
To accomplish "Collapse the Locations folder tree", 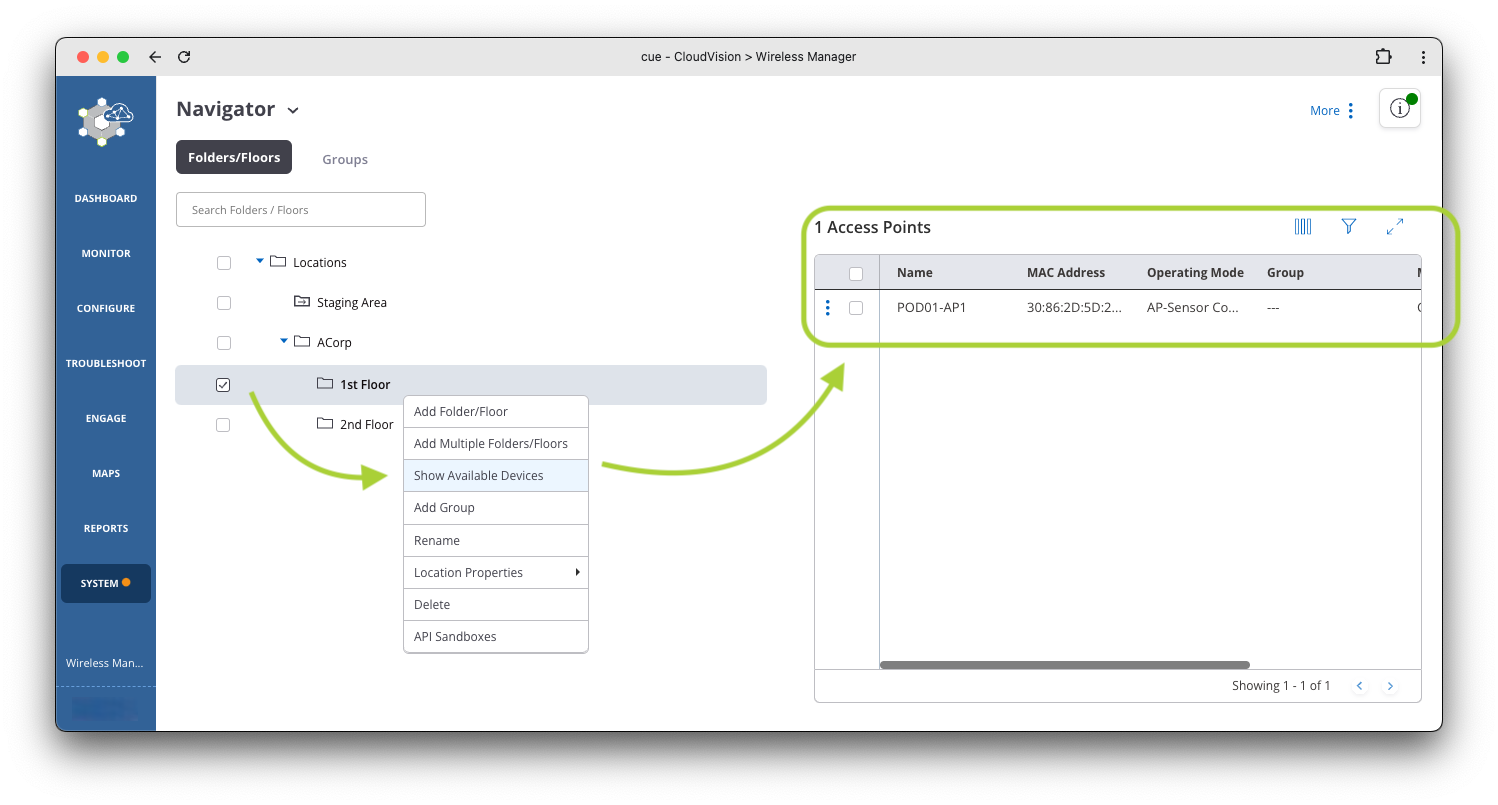I will (260, 262).
